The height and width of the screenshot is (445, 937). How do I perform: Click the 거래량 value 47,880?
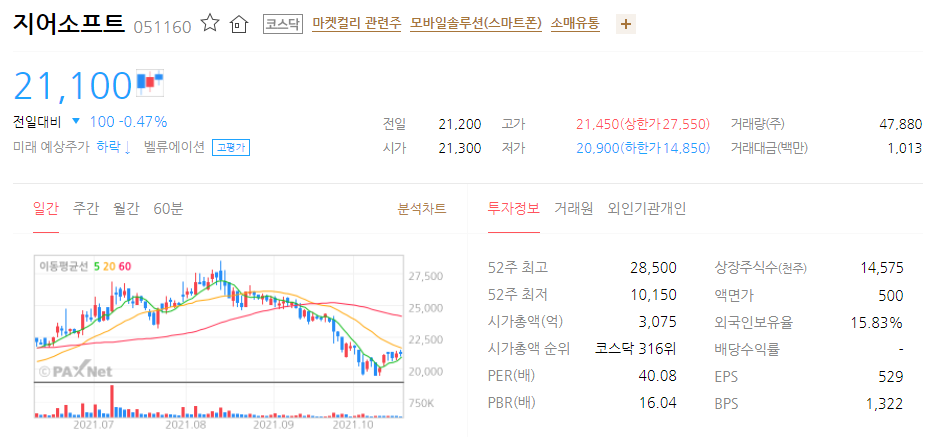[901, 124]
